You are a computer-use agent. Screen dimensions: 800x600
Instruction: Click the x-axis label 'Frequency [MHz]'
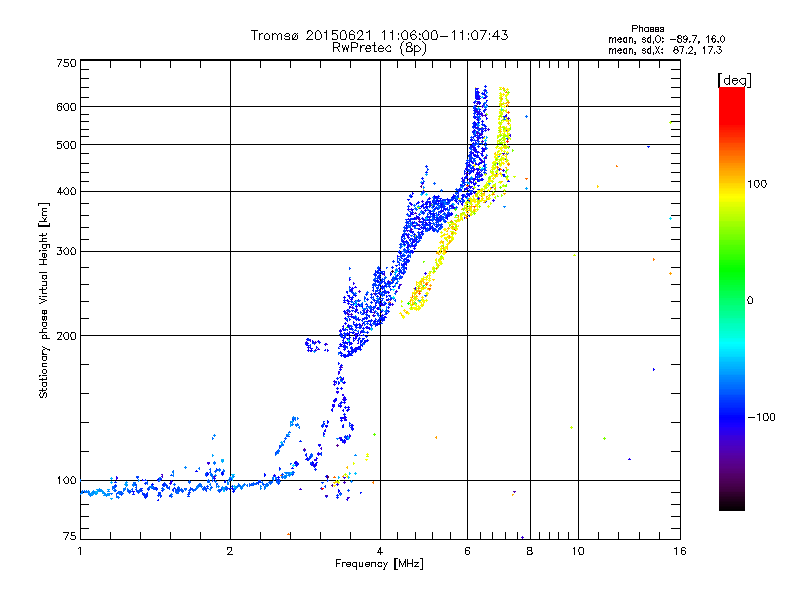(379, 564)
